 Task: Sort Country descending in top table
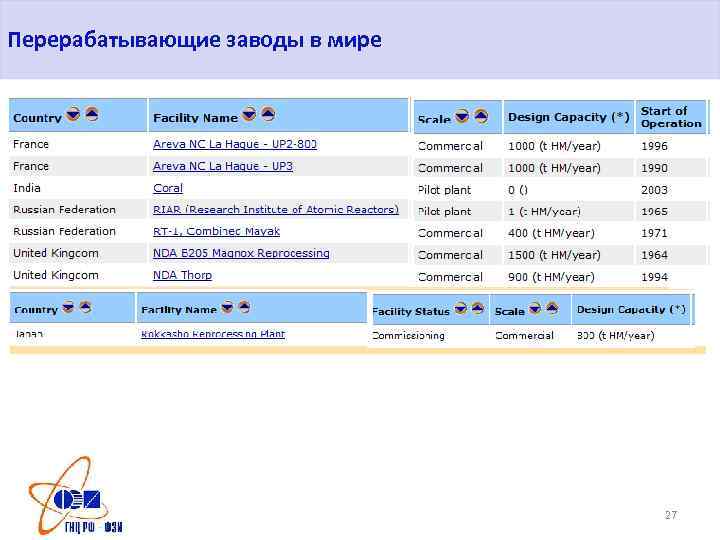tap(73, 113)
